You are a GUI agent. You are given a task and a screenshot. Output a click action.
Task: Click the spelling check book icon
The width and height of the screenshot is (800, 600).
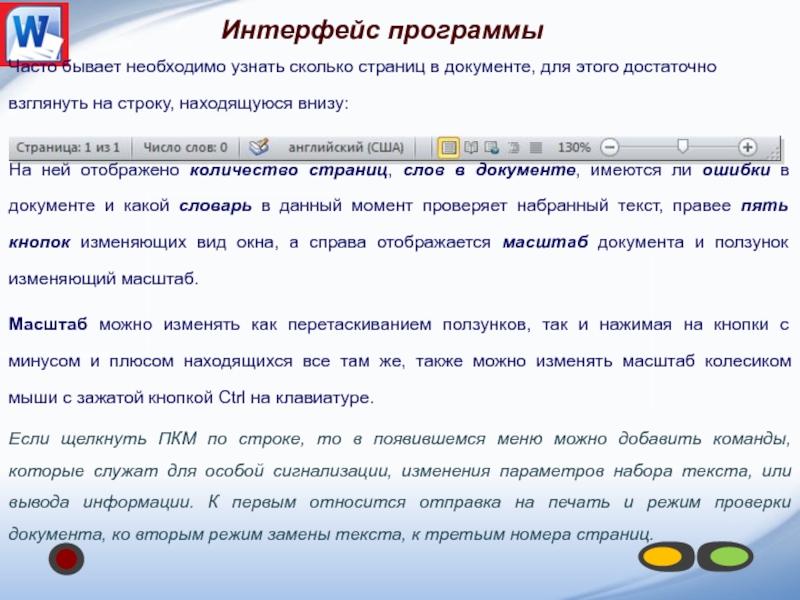259,147
